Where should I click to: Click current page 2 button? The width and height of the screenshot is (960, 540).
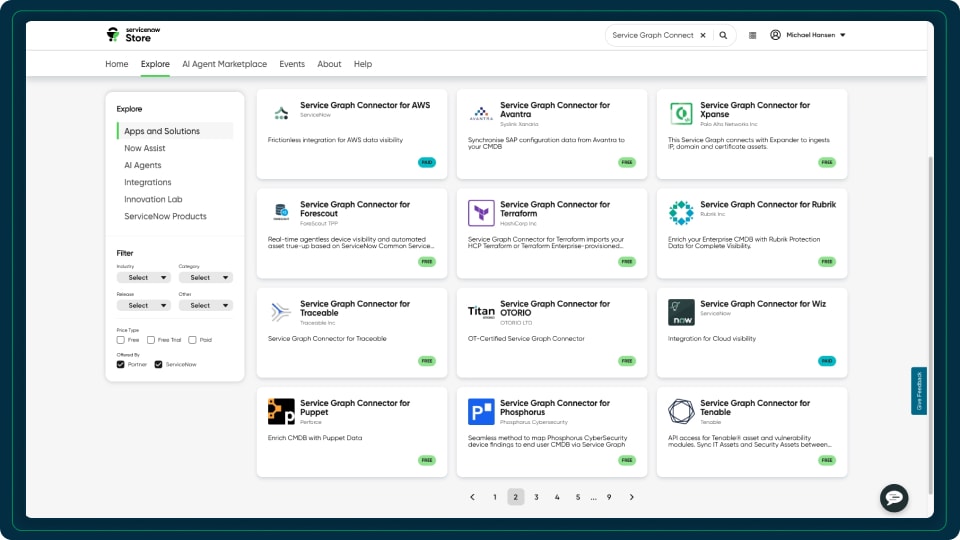coord(516,497)
